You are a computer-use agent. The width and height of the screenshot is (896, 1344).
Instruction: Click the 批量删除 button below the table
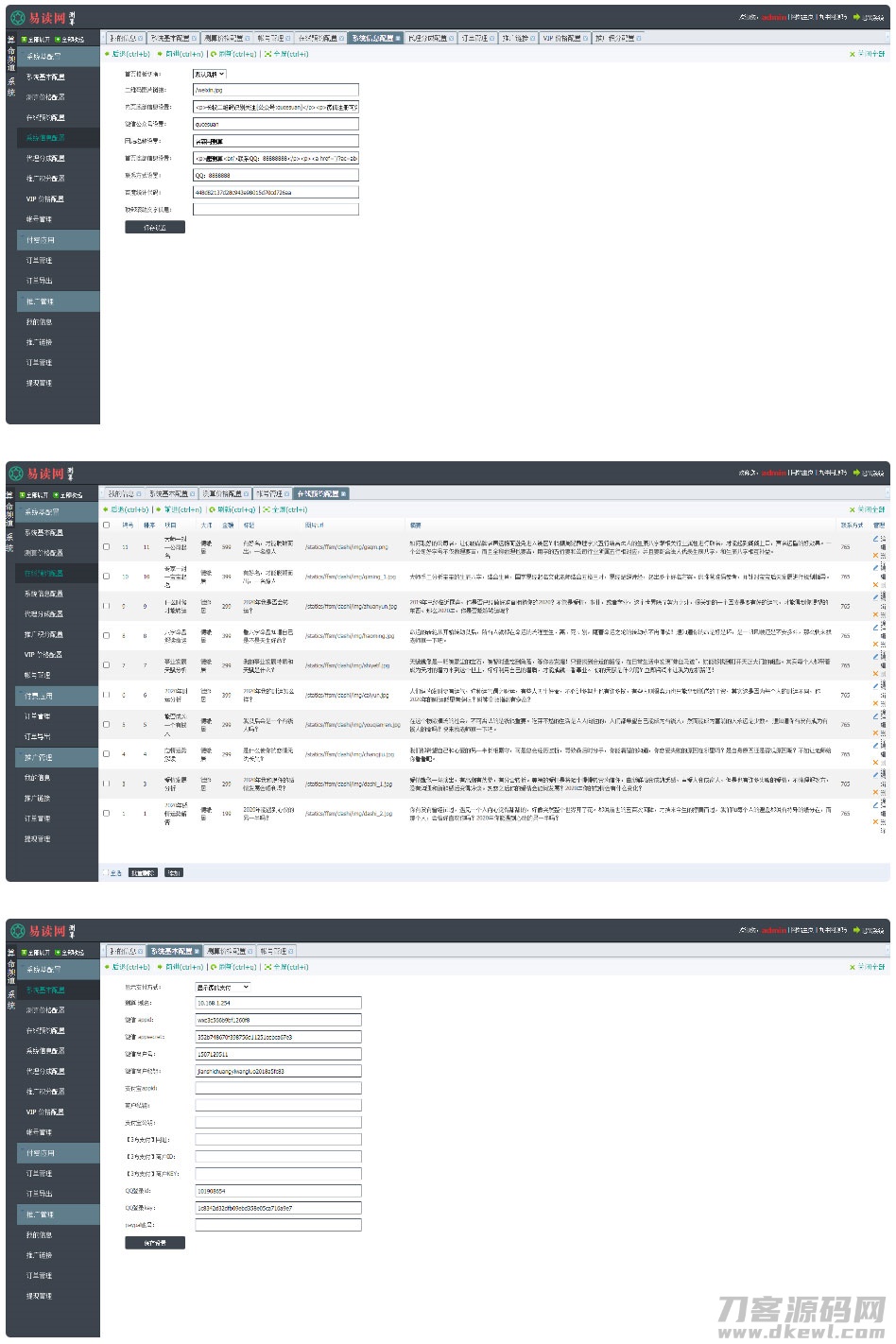tap(143, 872)
